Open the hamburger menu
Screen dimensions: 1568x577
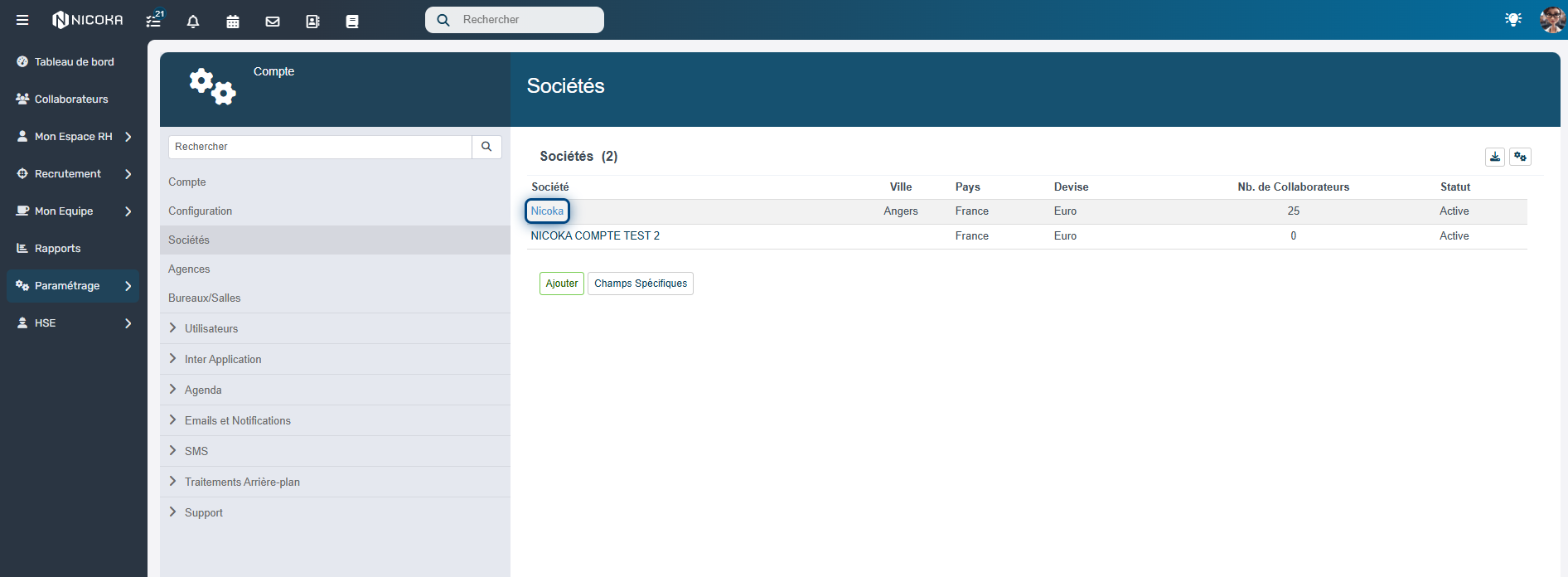pos(22,20)
